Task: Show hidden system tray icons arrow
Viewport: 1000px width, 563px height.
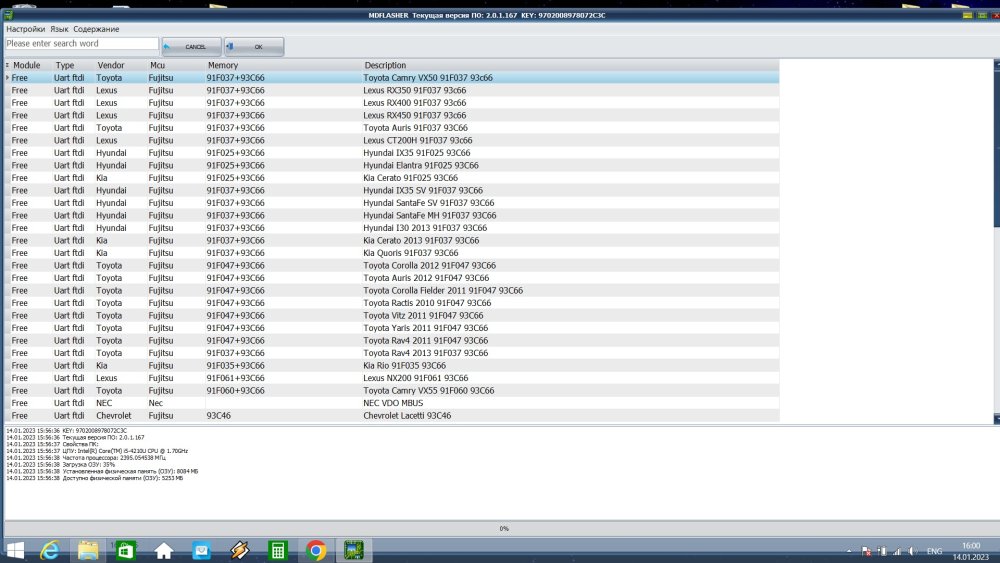Action: [x=849, y=551]
